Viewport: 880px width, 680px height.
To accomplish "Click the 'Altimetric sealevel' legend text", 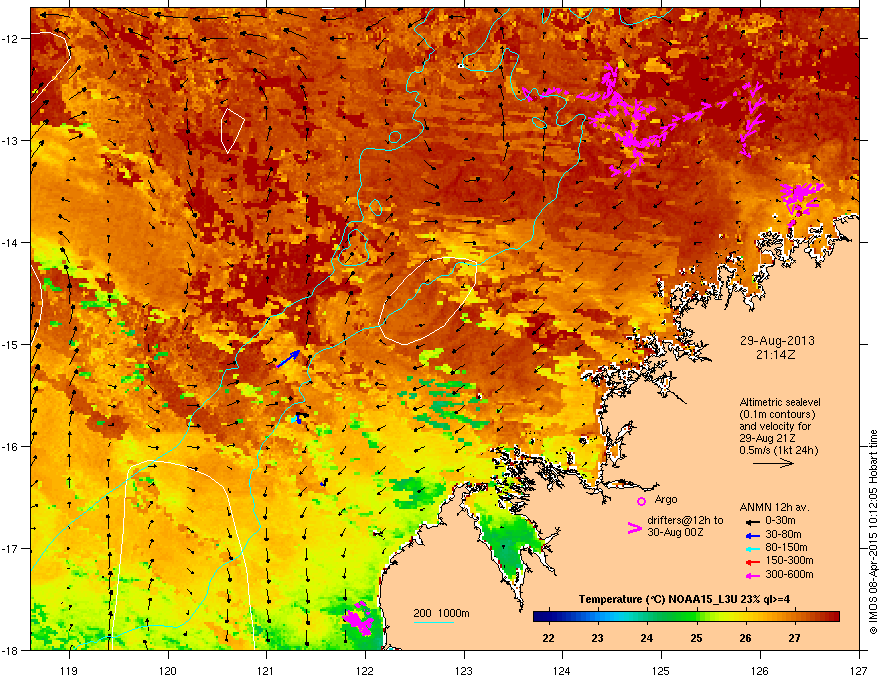I will (x=780, y=402).
